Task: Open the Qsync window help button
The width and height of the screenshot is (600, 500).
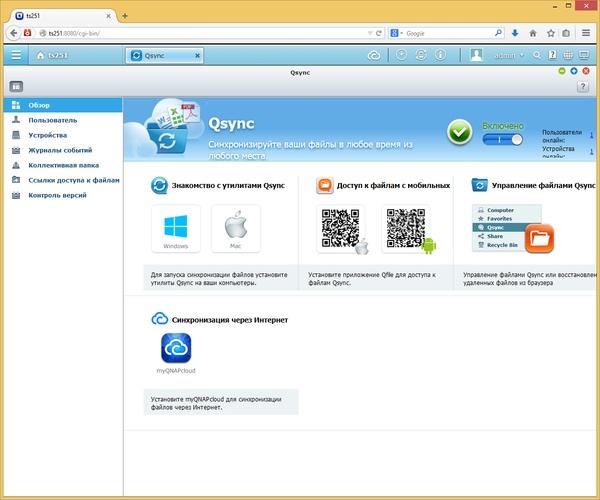Action: point(582,87)
